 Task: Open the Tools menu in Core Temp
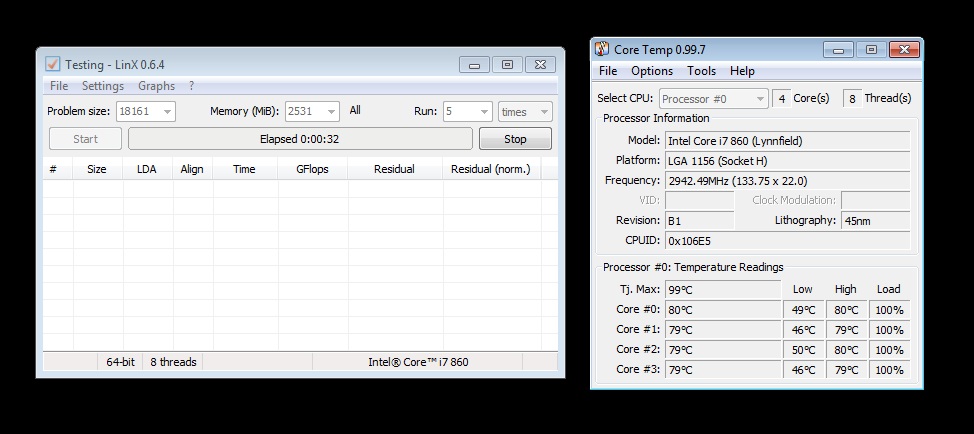[x=701, y=71]
